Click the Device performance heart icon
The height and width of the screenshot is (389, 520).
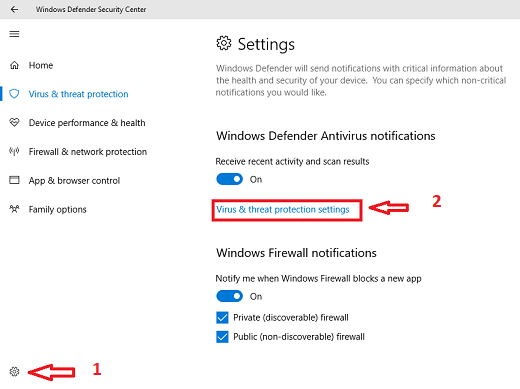[x=14, y=123]
